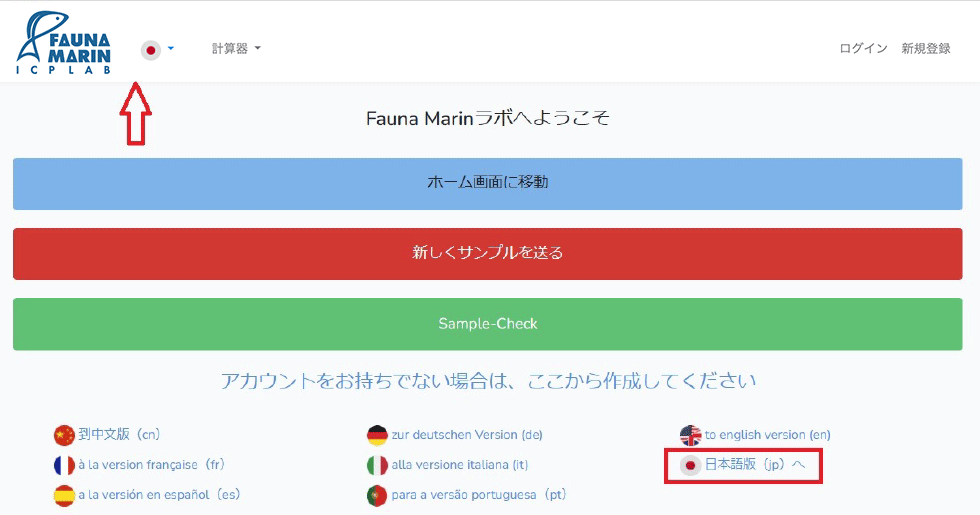The image size is (980, 515).
Task: Expand the 計算器 dropdown menu
Action: pyautogui.click(x=236, y=48)
